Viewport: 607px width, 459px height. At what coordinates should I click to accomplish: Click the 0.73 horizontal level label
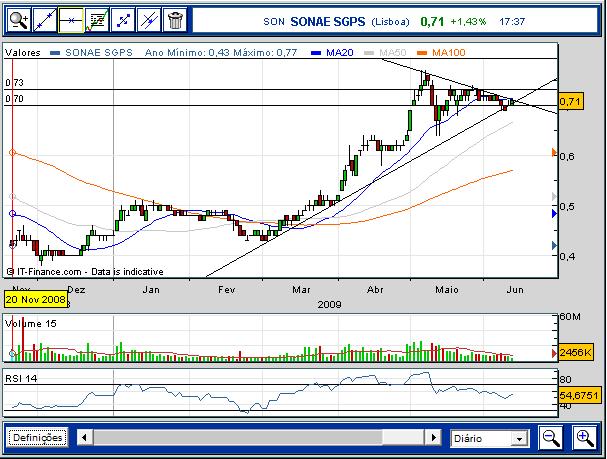tap(14, 82)
